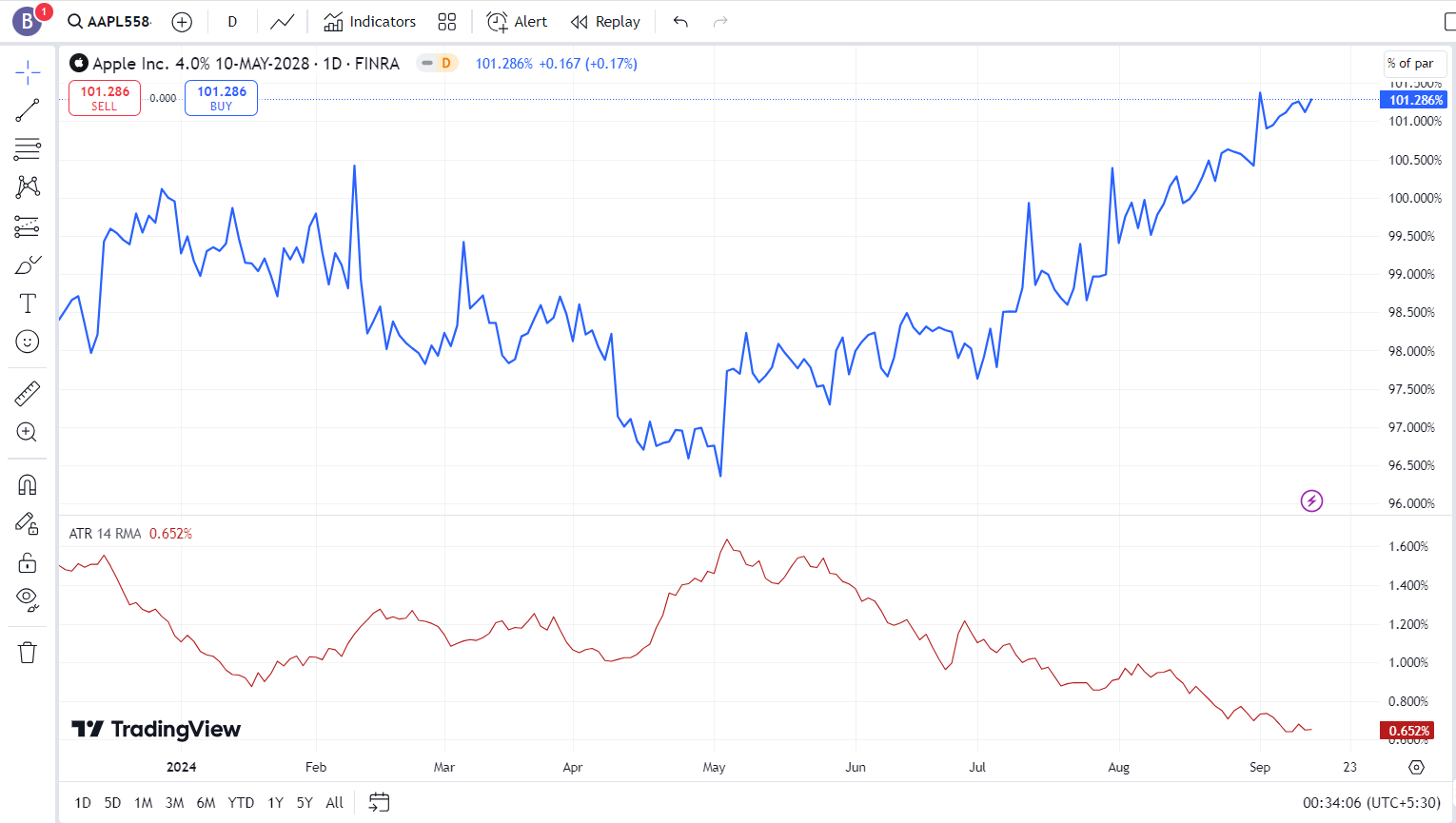
Task: Undo the last action
Action: pos(680,22)
